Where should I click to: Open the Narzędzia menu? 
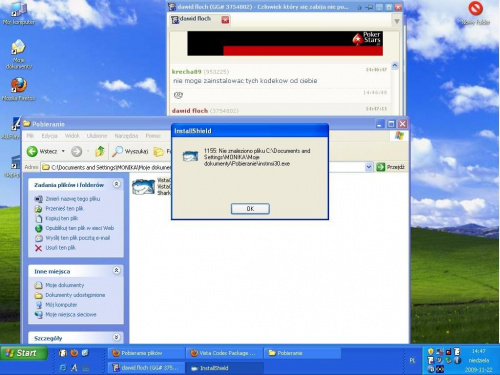point(126,136)
